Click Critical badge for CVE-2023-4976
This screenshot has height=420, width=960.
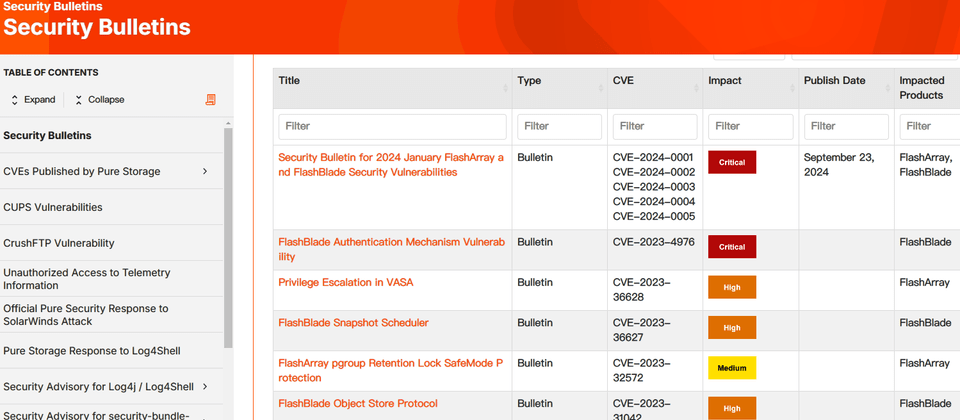pos(732,247)
